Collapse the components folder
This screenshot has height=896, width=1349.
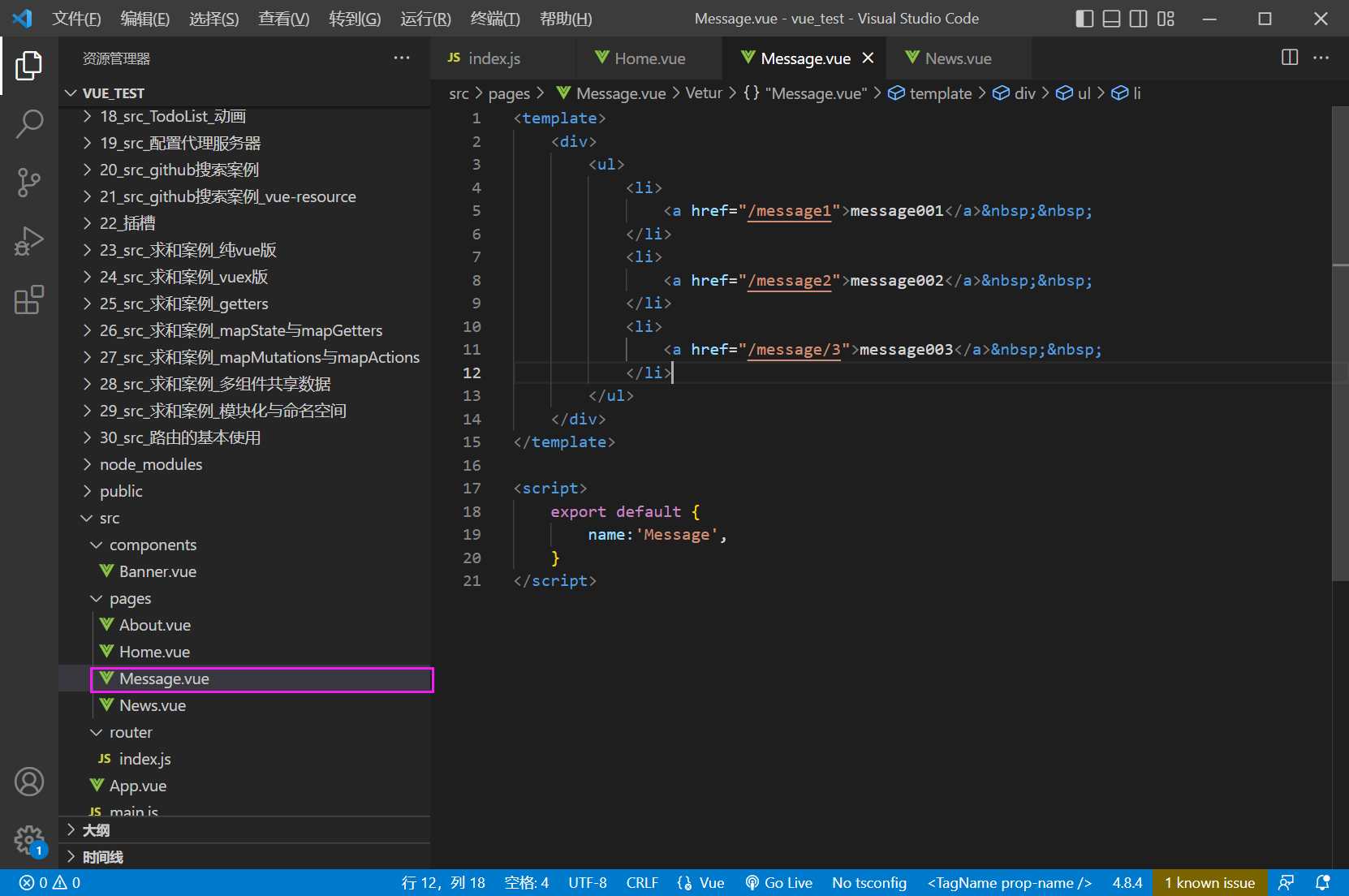pyautogui.click(x=244, y=545)
